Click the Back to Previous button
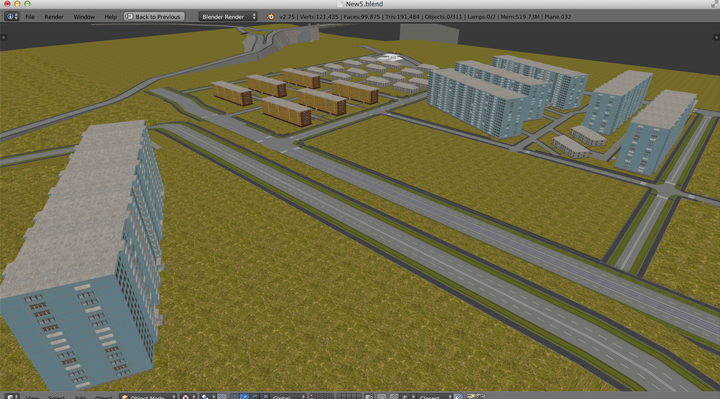This screenshot has height=399, width=720. pos(154,17)
